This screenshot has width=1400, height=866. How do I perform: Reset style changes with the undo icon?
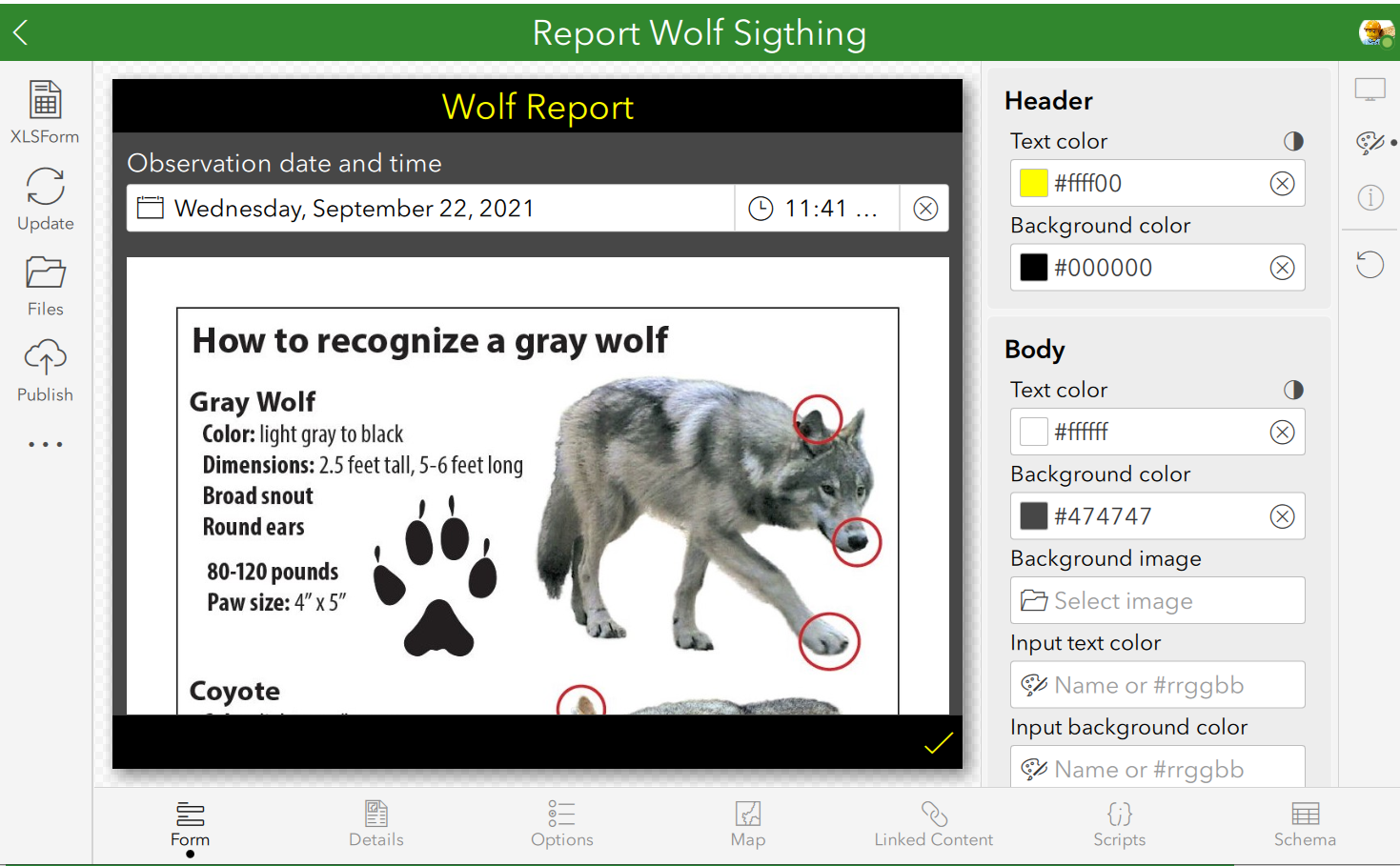[x=1370, y=265]
